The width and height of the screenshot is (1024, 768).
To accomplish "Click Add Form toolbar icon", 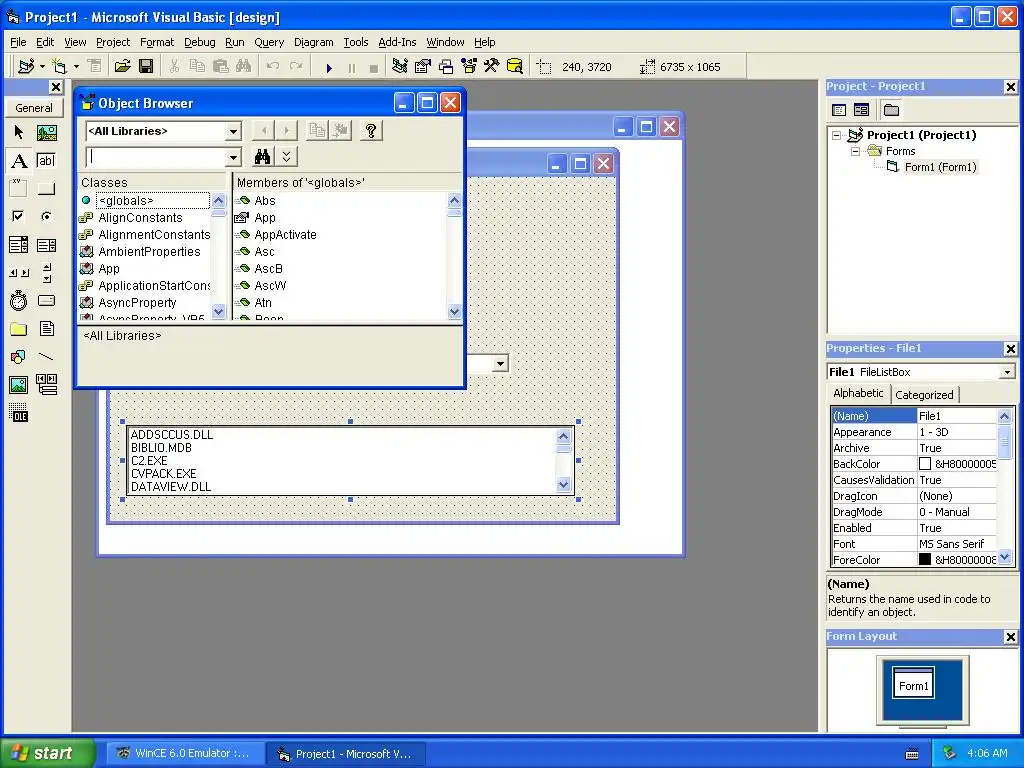I will (x=59, y=67).
